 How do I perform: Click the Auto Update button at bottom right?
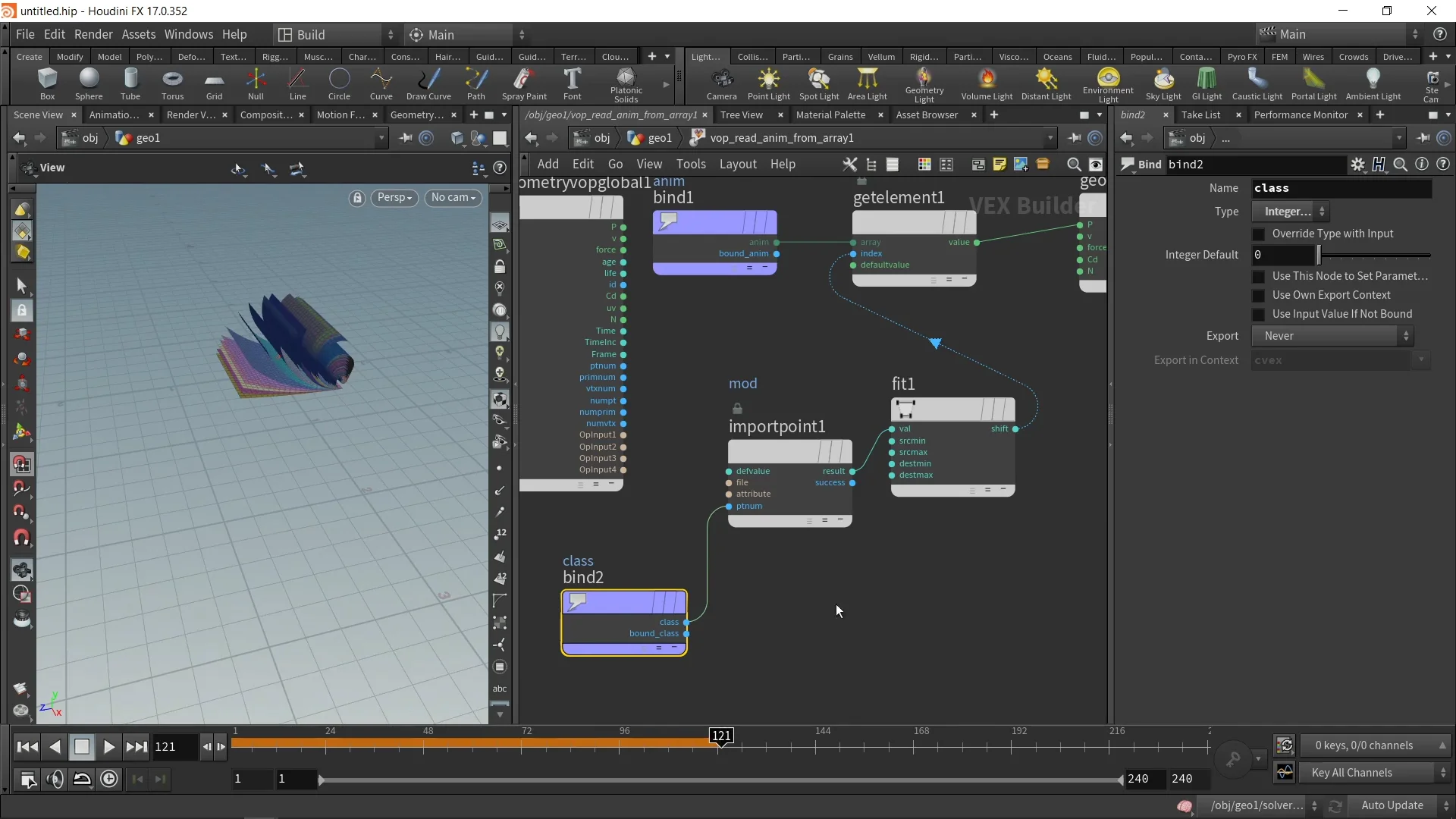pyautogui.click(x=1392, y=805)
